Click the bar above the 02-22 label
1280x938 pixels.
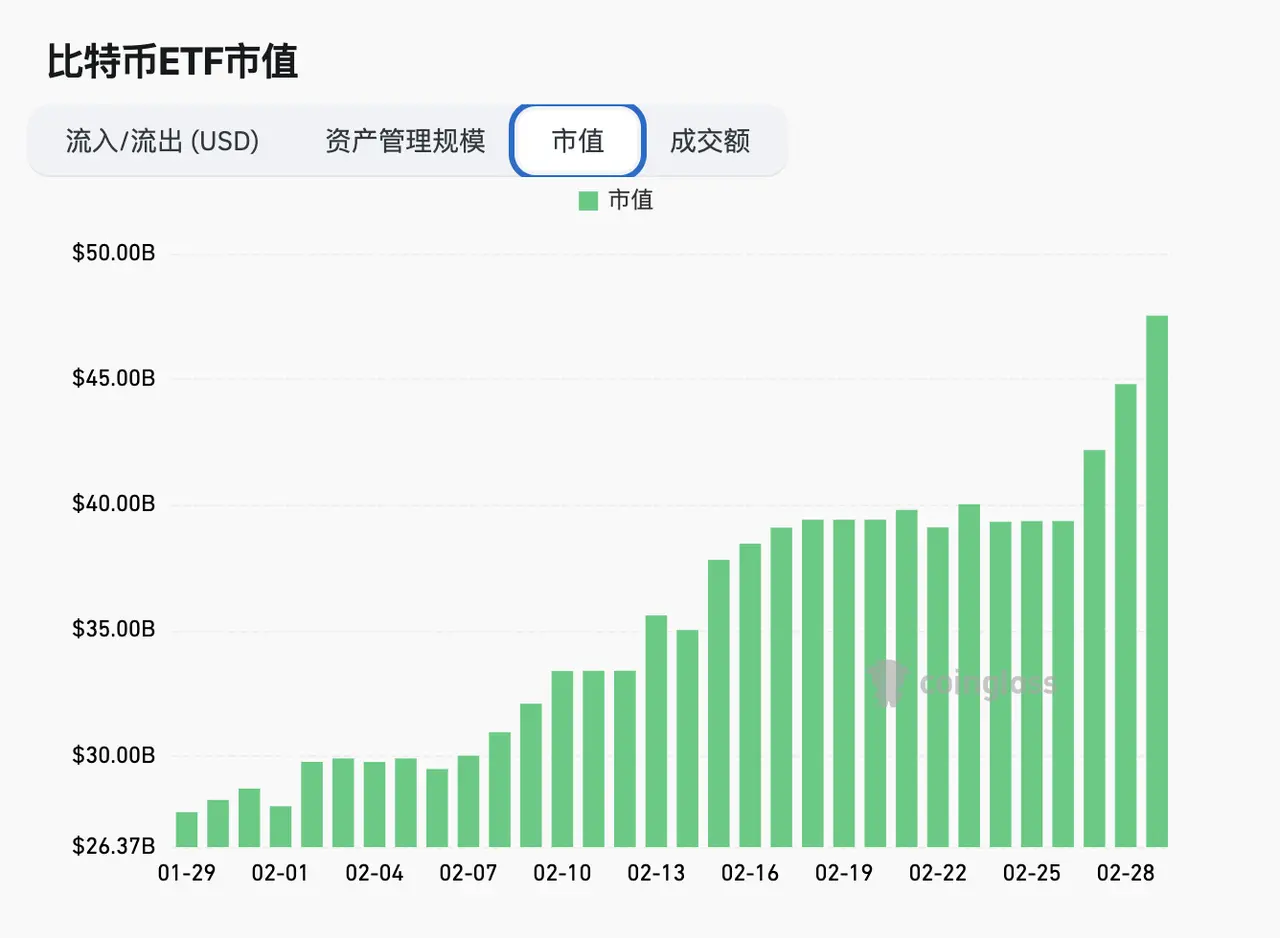pos(938,686)
